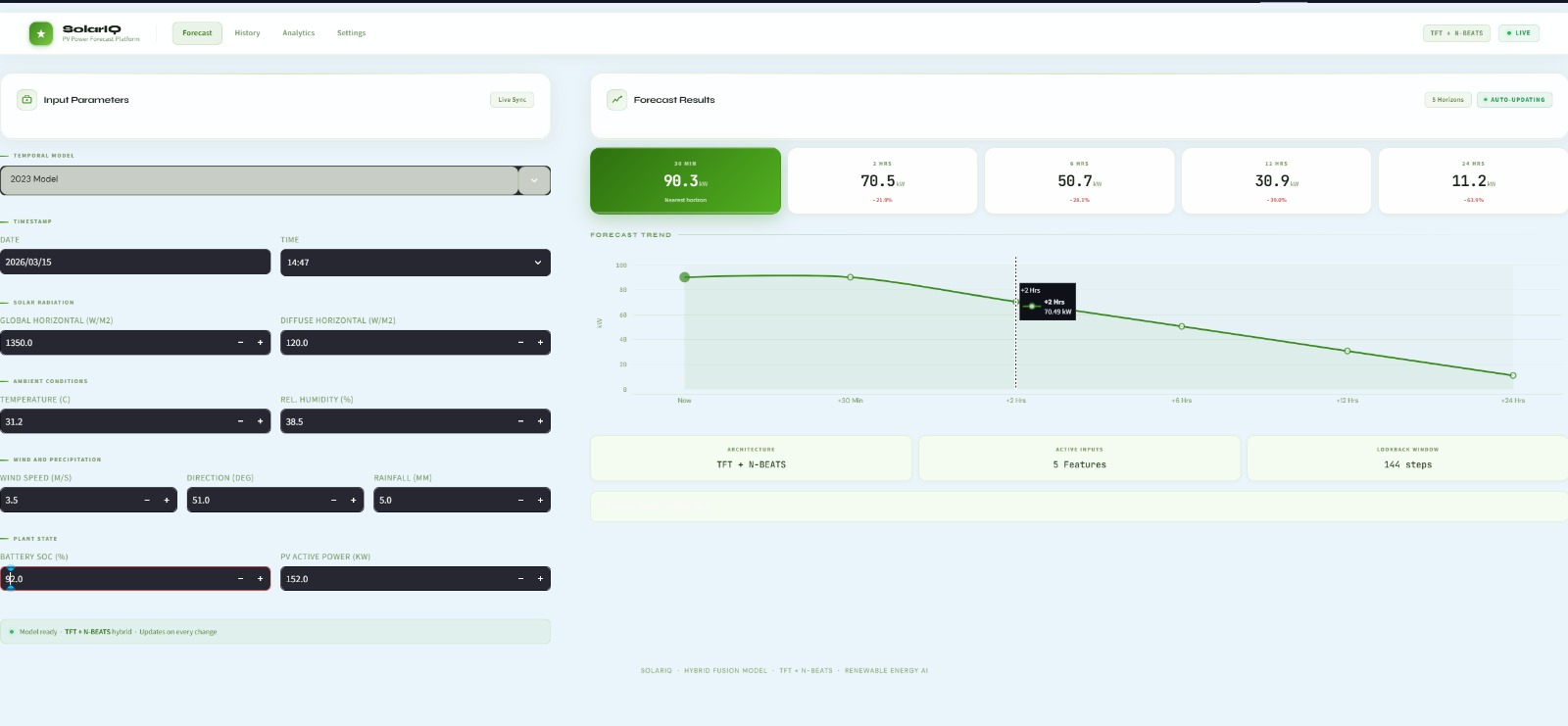Toggle the AUTO-UPDATING indicator

coord(1514,100)
